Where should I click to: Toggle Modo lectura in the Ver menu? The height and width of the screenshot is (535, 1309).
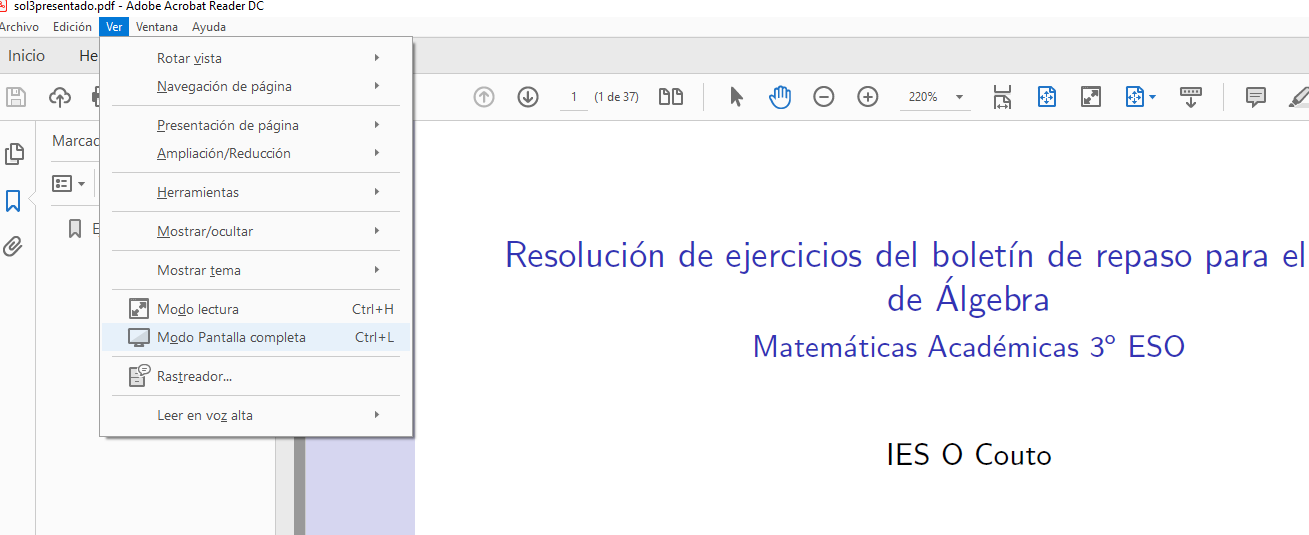198,309
